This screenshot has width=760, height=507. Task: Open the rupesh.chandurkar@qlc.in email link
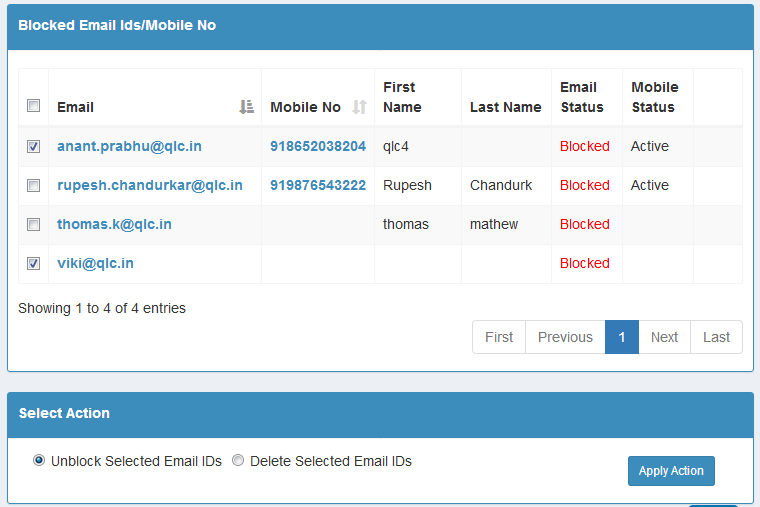(x=149, y=185)
